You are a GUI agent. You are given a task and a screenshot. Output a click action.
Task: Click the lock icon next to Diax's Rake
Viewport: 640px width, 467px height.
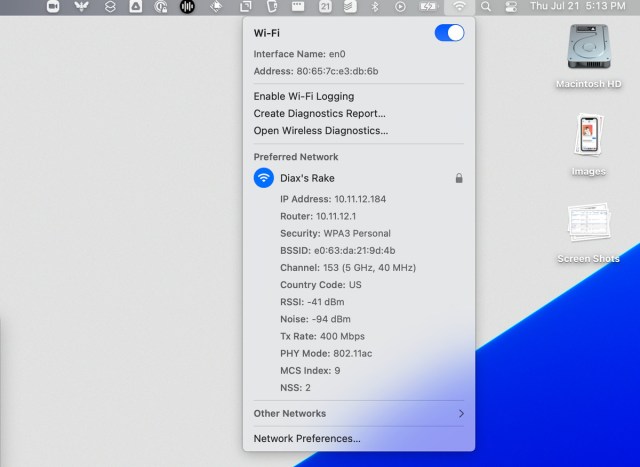459,178
